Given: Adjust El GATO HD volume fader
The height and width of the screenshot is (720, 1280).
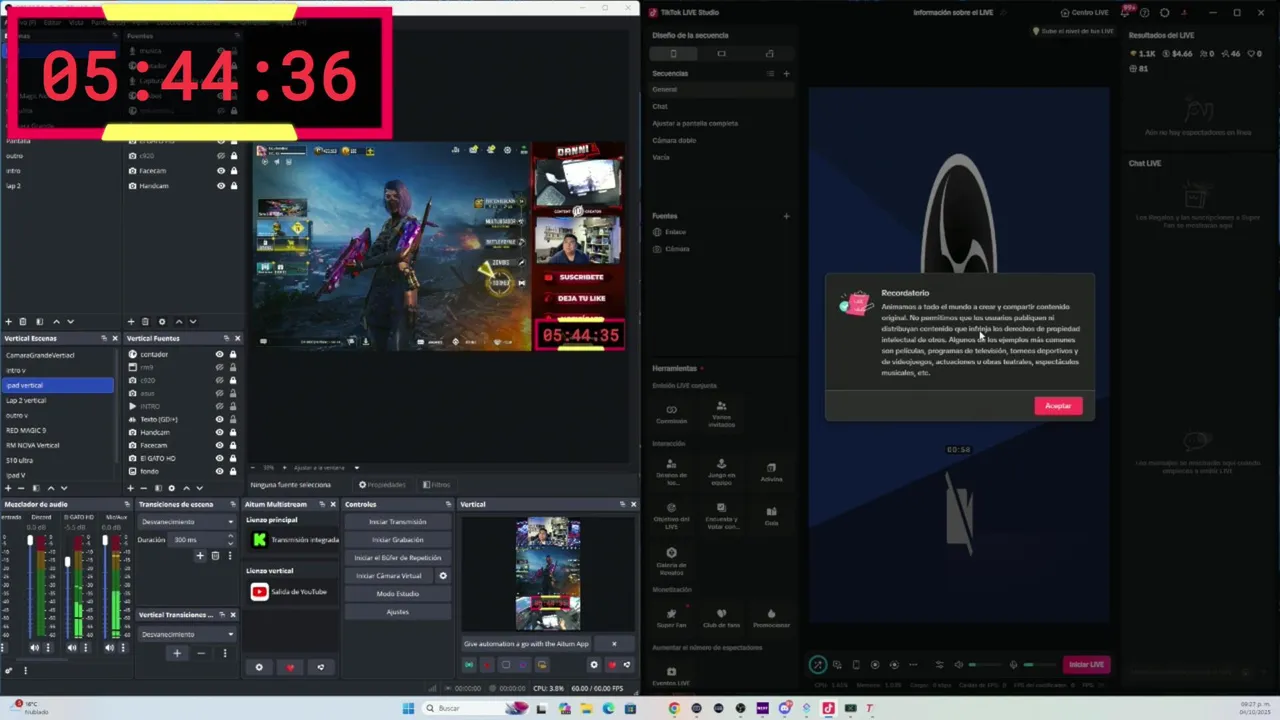Looking at the screenshot, I should [x=68, y=562].
